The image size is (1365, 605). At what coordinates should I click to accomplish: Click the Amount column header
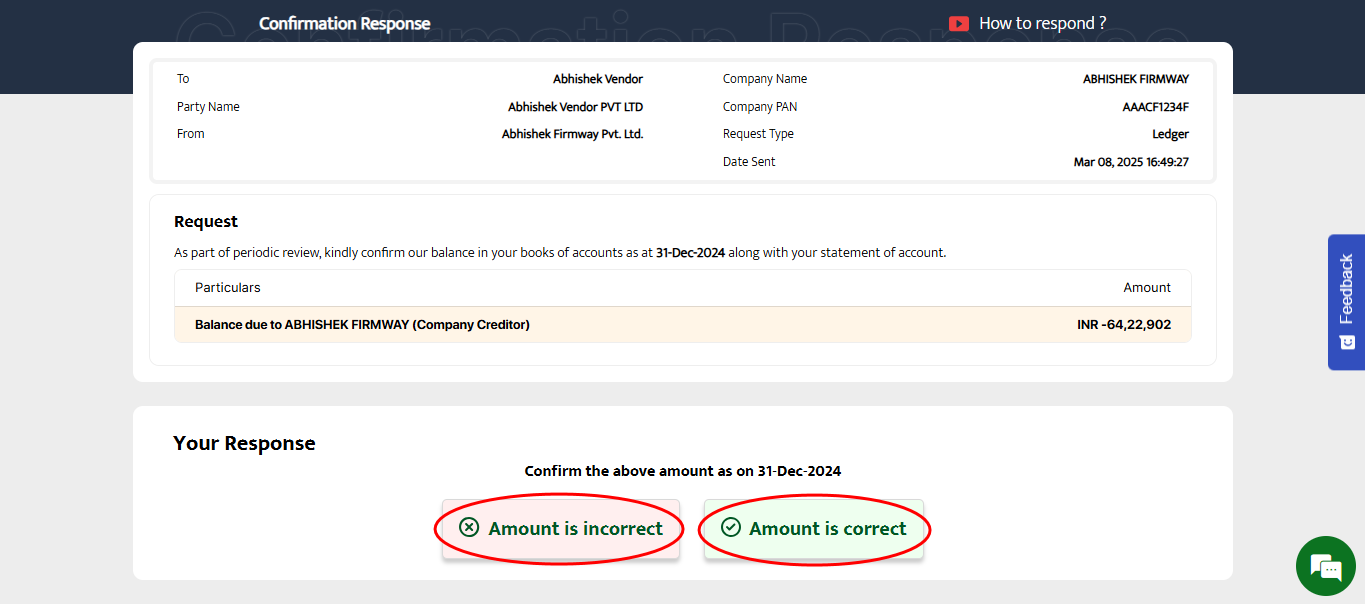[1146, 288]
